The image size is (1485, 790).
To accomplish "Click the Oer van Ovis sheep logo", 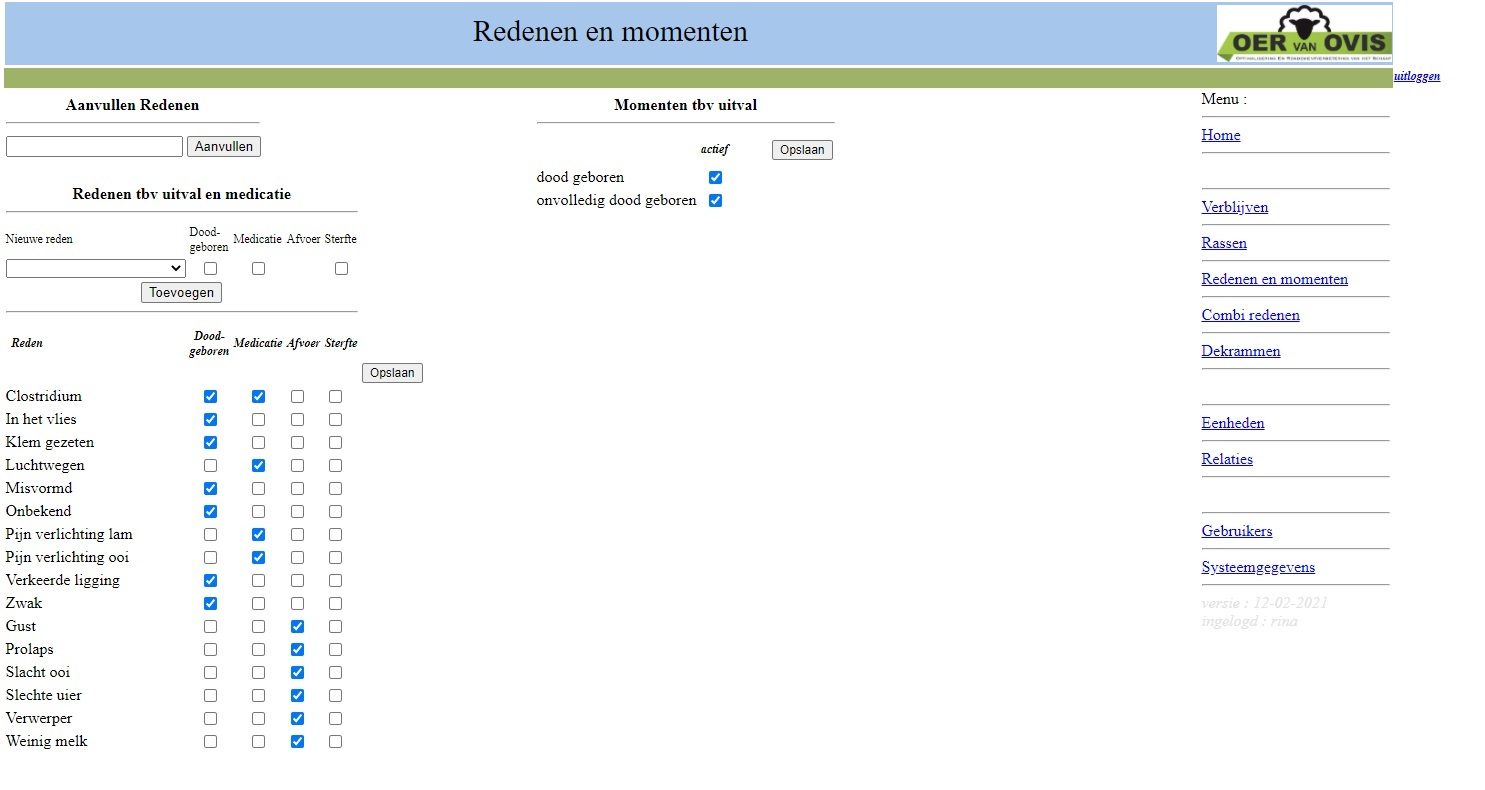I will coord(1303,34).
